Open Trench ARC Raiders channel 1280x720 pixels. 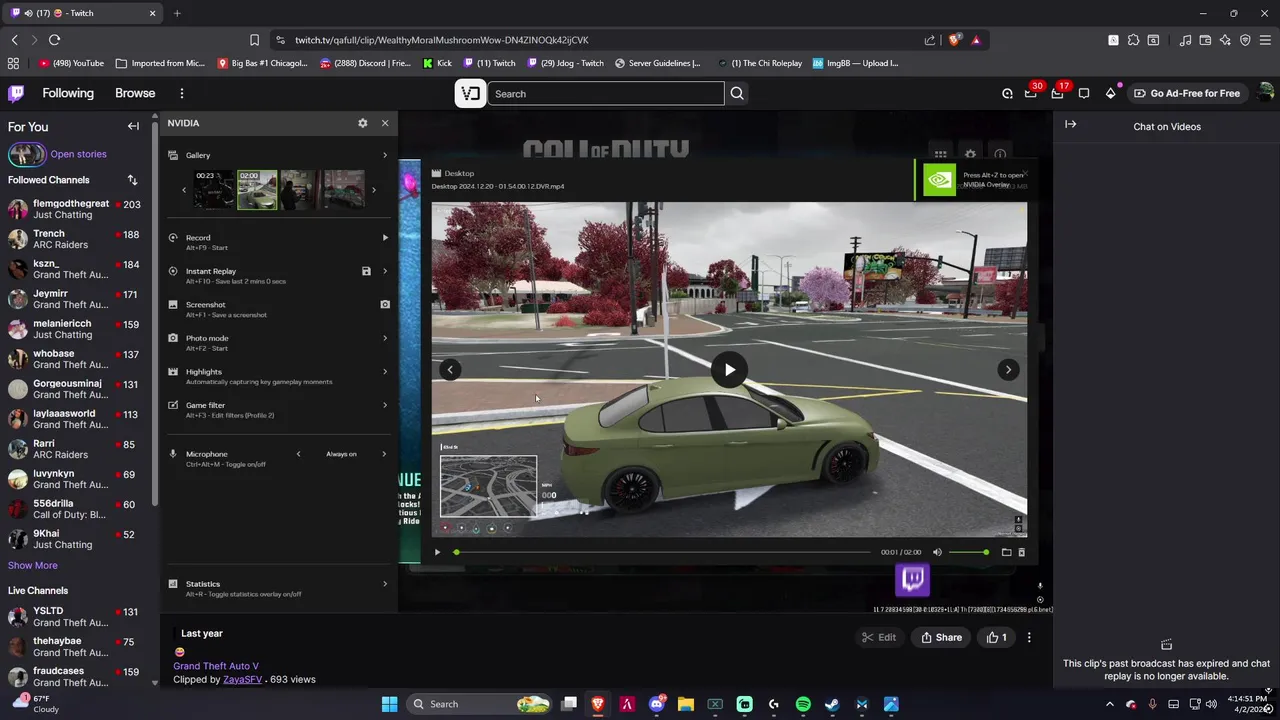coord(75,239)
